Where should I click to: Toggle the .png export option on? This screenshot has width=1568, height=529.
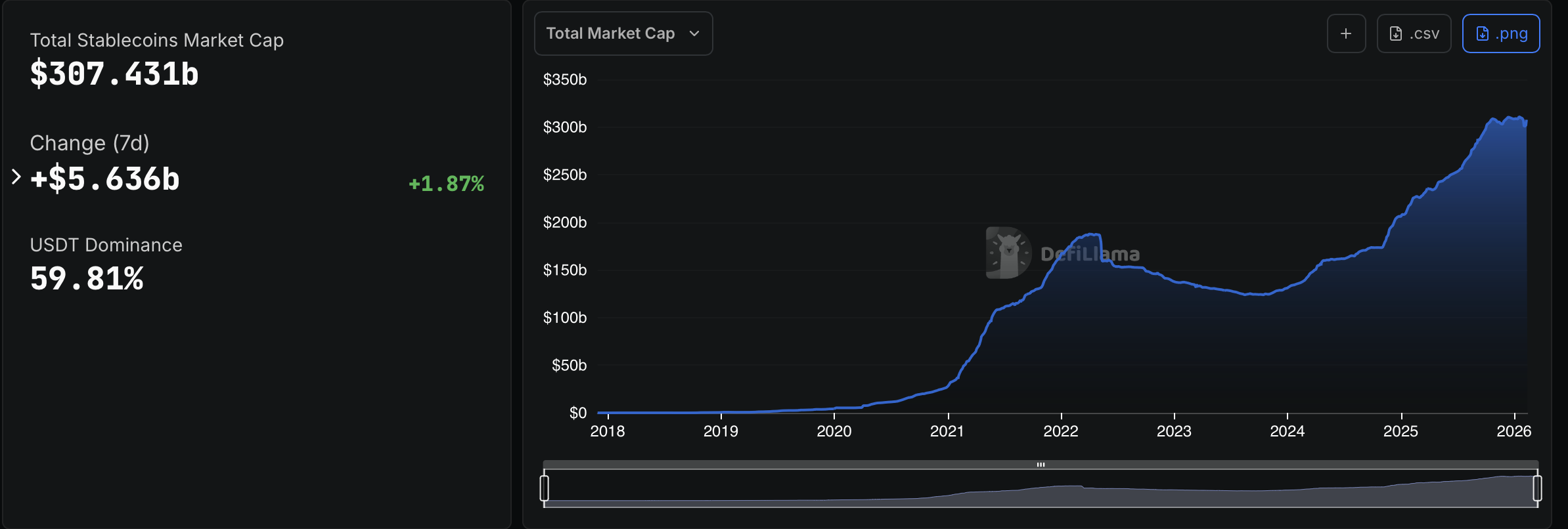1501,33
